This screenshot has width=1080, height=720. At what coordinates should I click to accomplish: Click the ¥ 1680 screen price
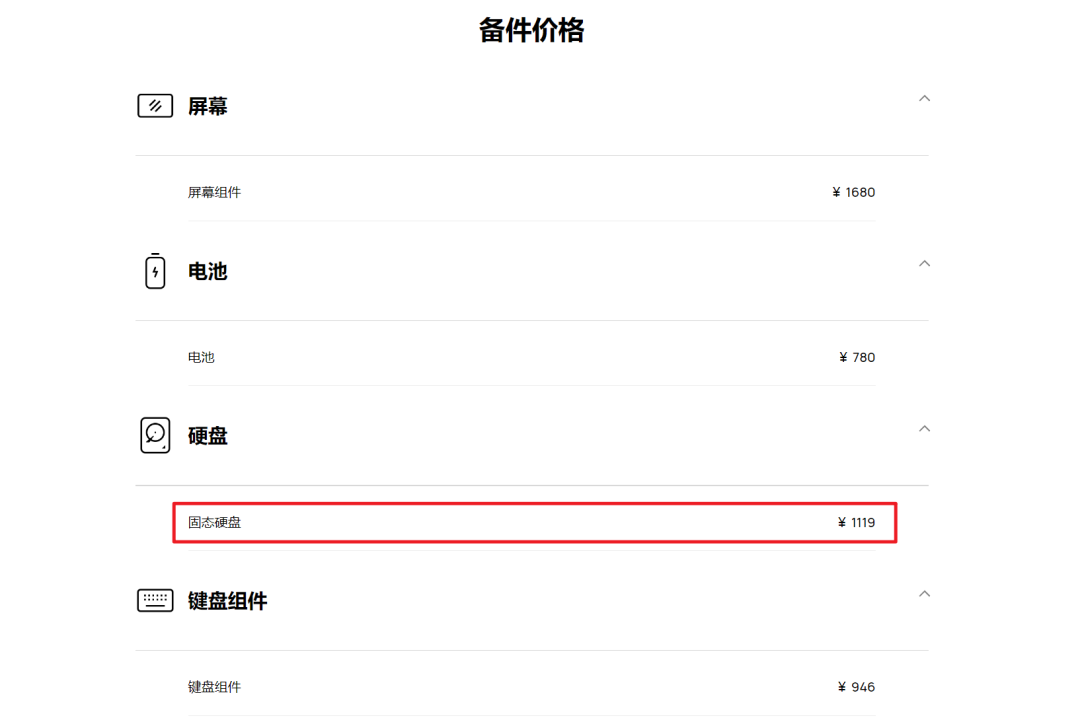tap(853, 192)
